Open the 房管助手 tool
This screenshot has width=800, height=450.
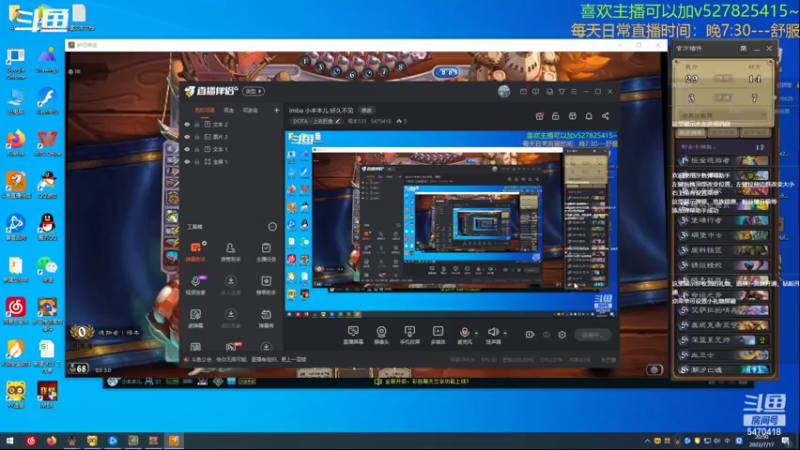pyautogui.click(x=231, y=252)
